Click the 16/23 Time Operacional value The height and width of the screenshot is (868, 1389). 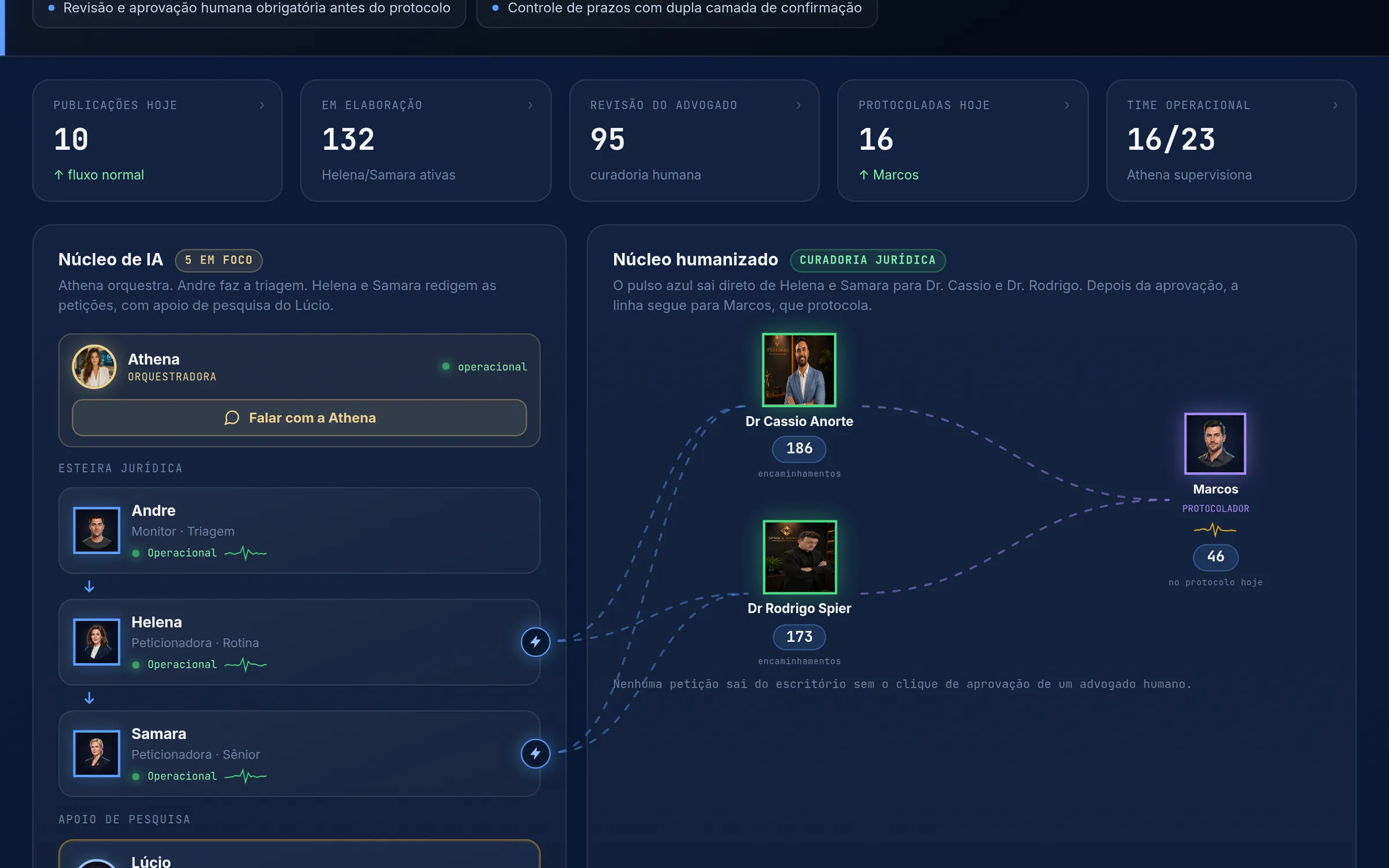click(1171, 139)
